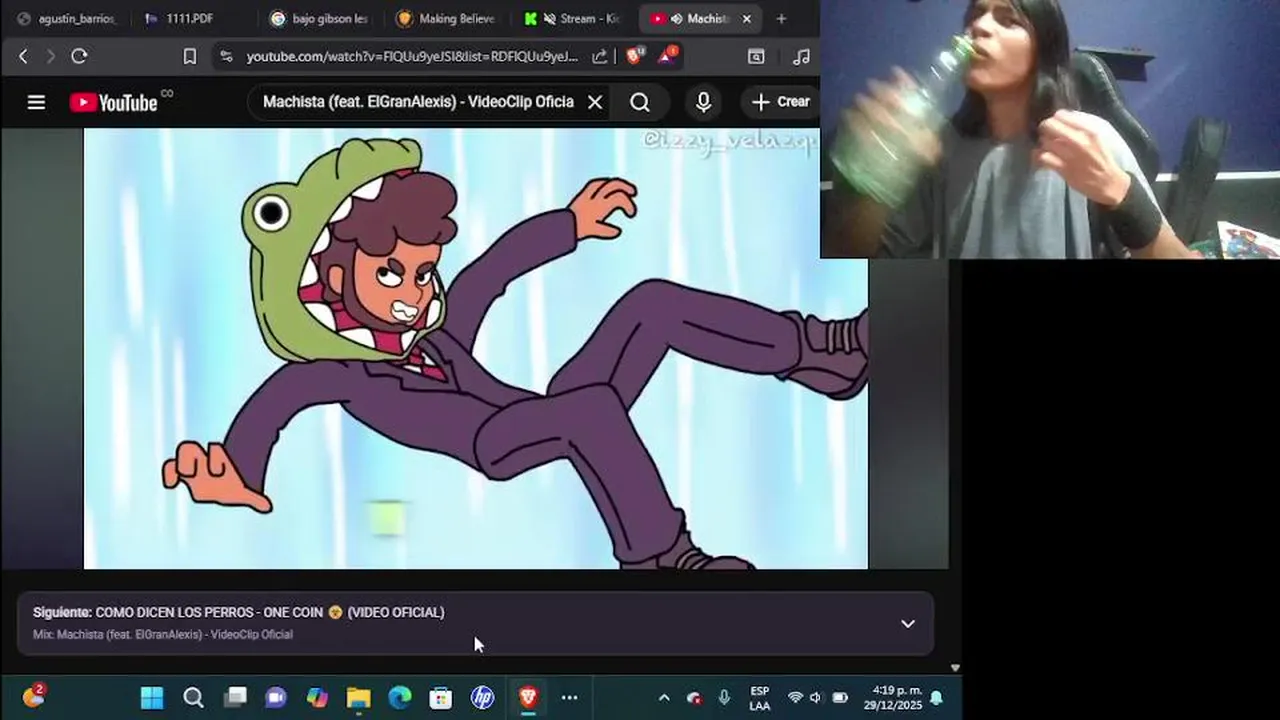The height and width of the screenshot is (720, 1280).
Task: Show more taskbar apps via three dots
Action: [x=569, y=697]
